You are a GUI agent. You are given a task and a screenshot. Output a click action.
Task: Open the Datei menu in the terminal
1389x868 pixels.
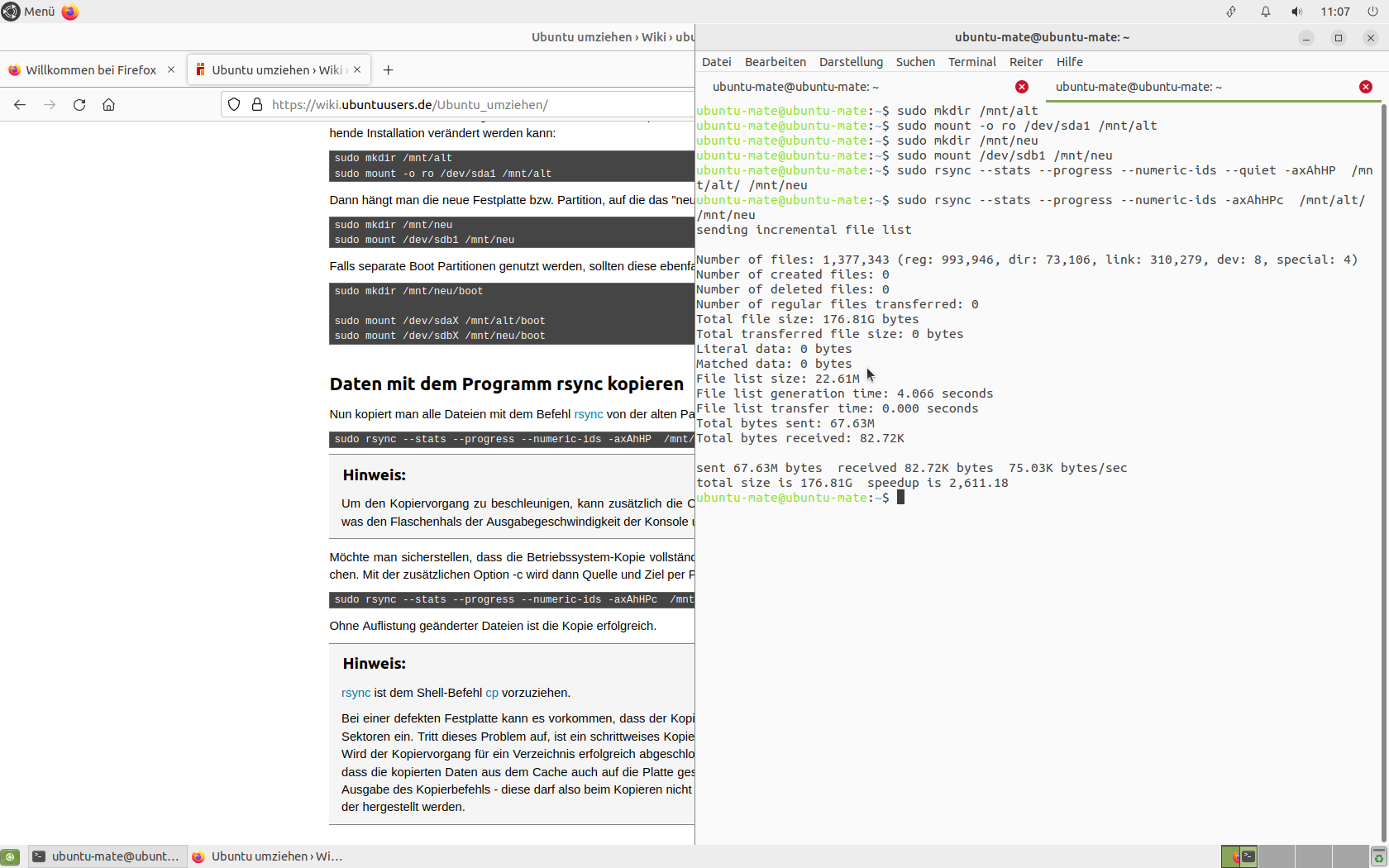point(717,62)
